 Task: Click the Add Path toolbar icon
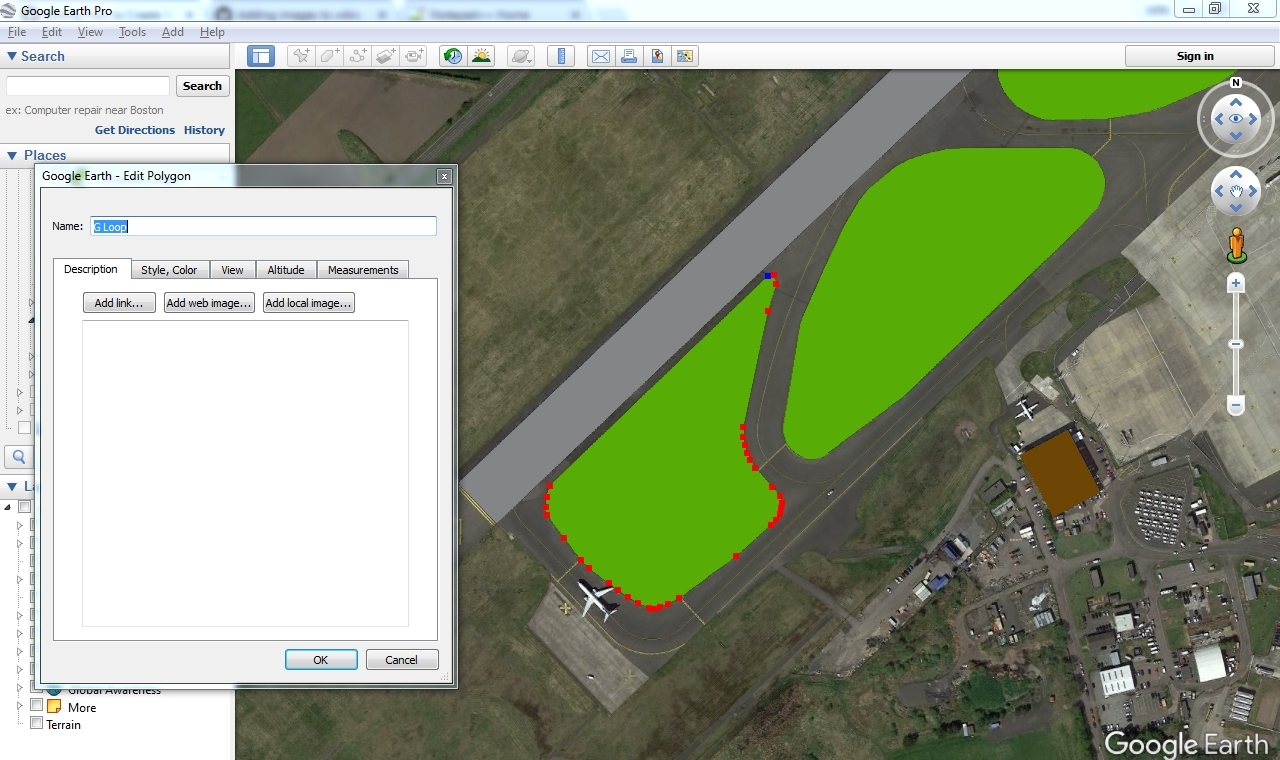(357, 56)
